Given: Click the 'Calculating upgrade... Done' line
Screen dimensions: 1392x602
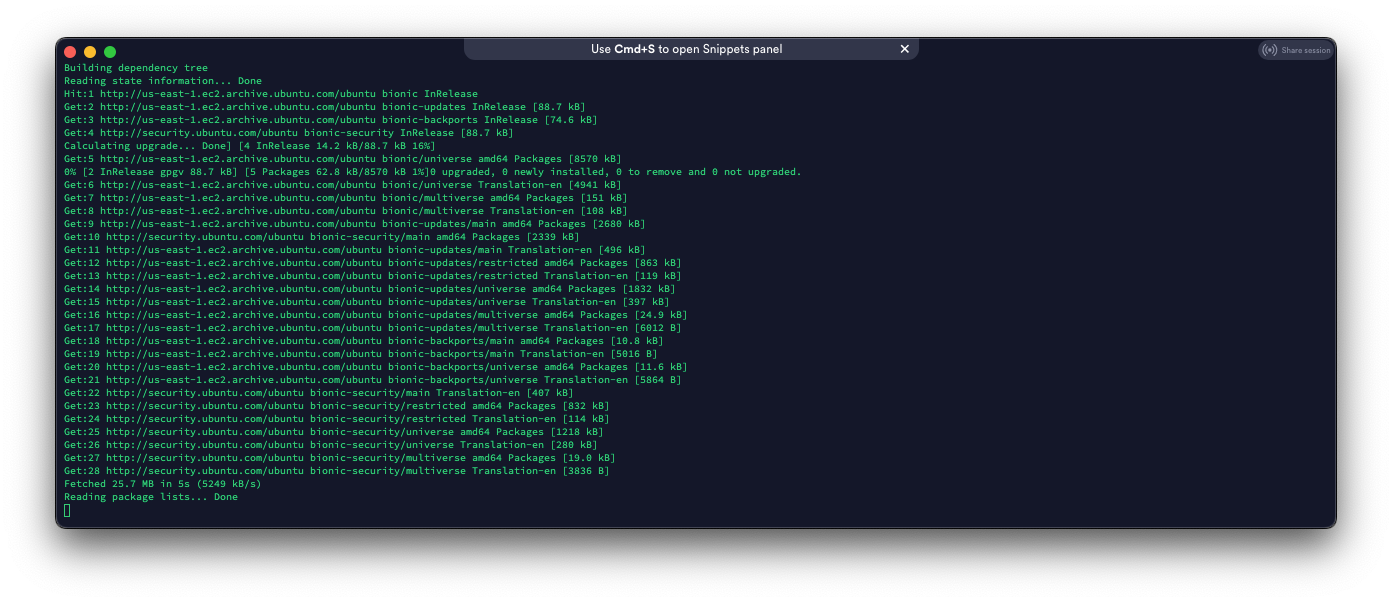Looking at the screenshot, I should click(x=250, y=146).
